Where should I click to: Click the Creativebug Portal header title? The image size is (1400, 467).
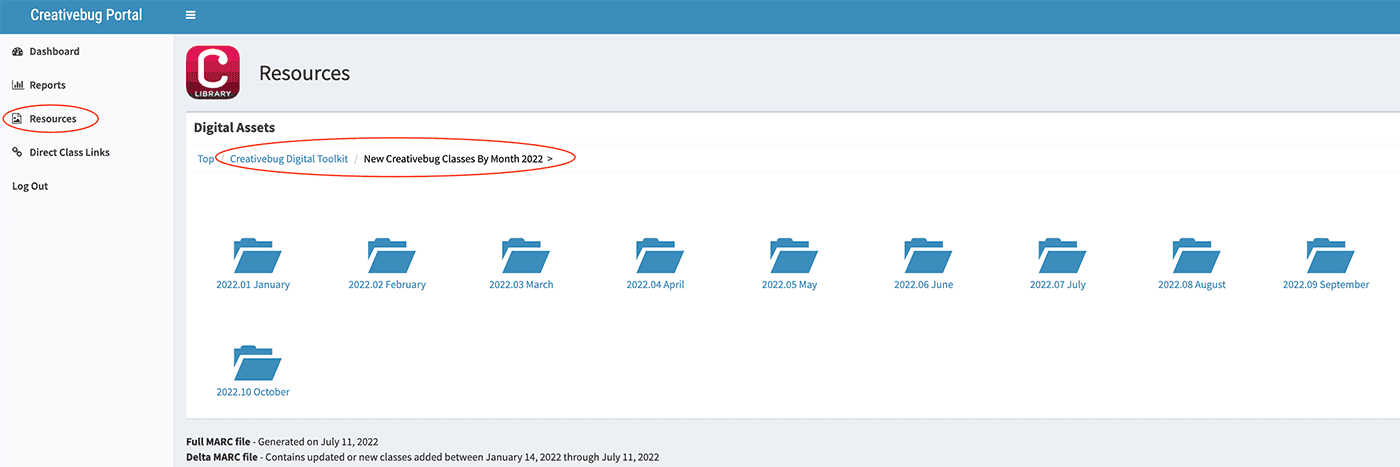pos(87,16)
